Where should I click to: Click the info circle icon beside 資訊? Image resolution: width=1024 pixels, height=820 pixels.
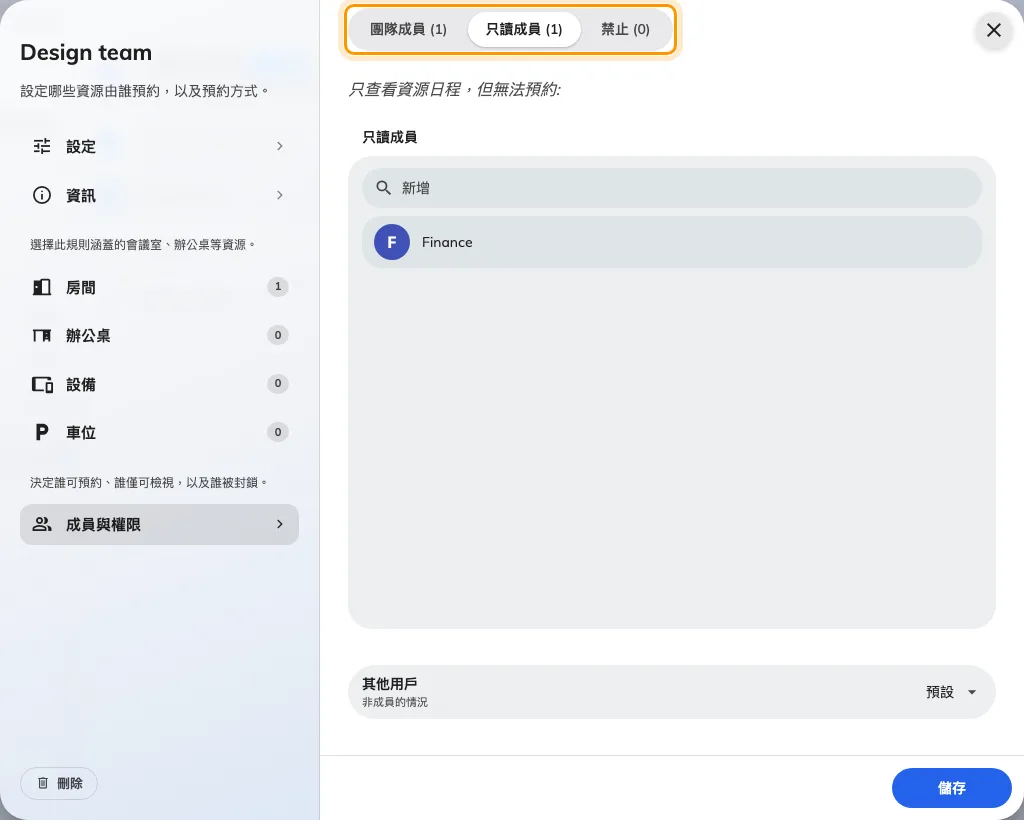click(42, 195)
